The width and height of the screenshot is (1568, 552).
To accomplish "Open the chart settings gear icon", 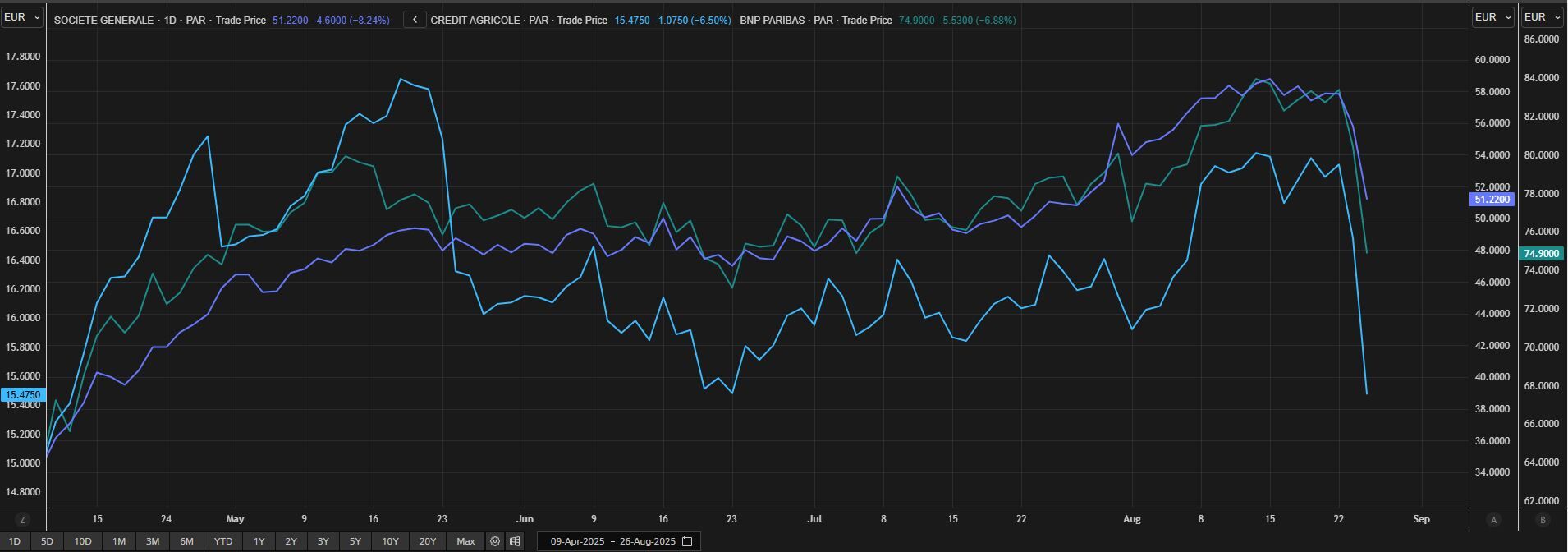I will 494,541.
